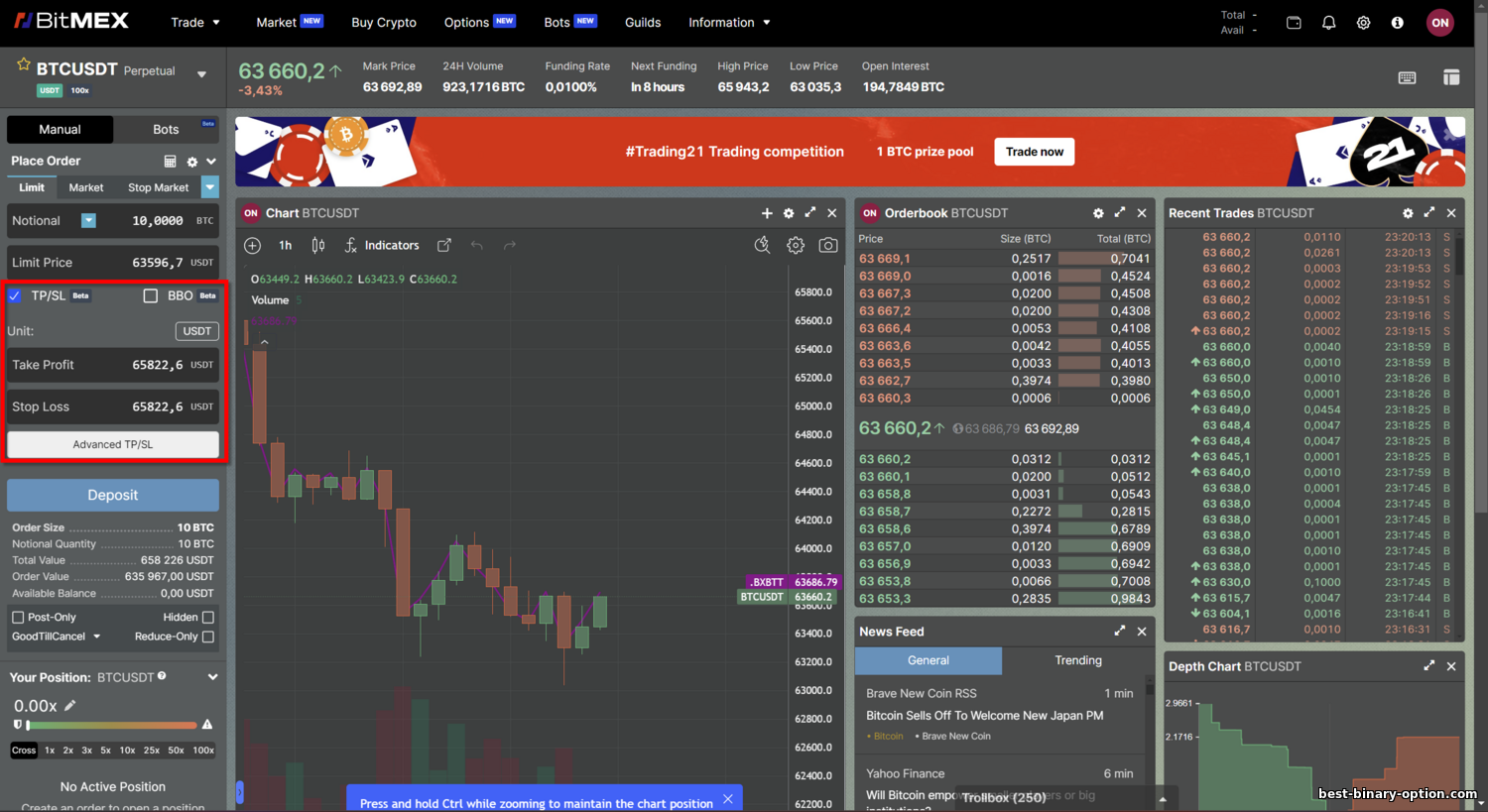The image size is (1488, 812).
Task: Click the chart share/export icon
Action: (444, 245)
